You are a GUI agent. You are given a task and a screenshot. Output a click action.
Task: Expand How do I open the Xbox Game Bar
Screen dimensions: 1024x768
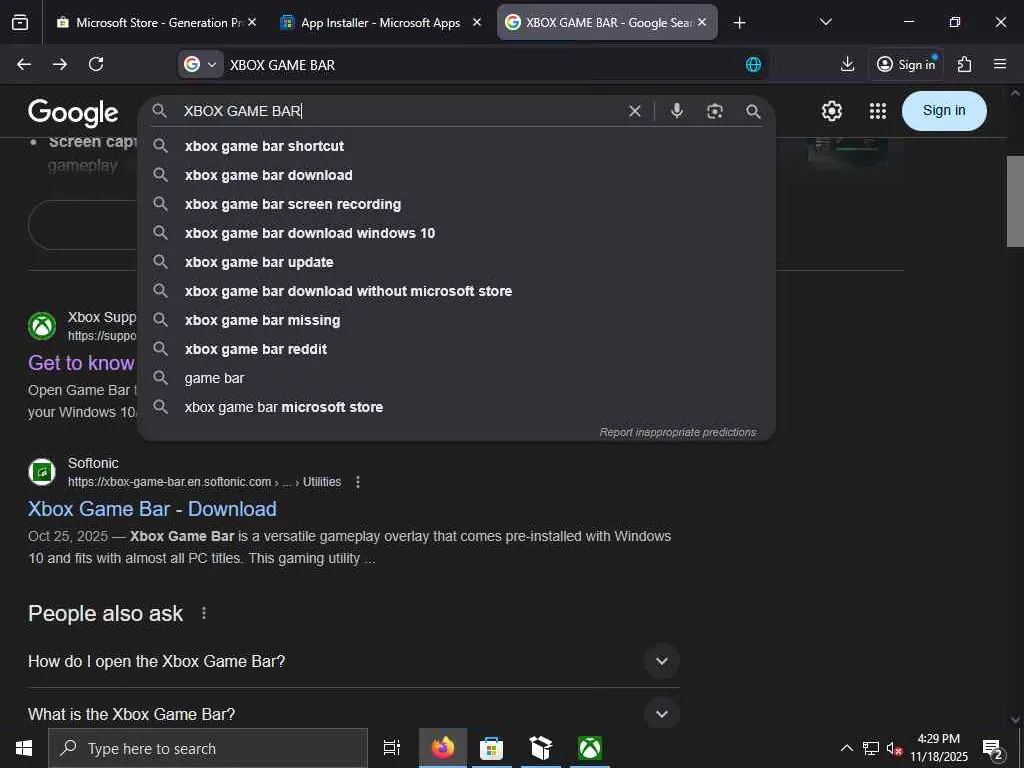point(662,661)
